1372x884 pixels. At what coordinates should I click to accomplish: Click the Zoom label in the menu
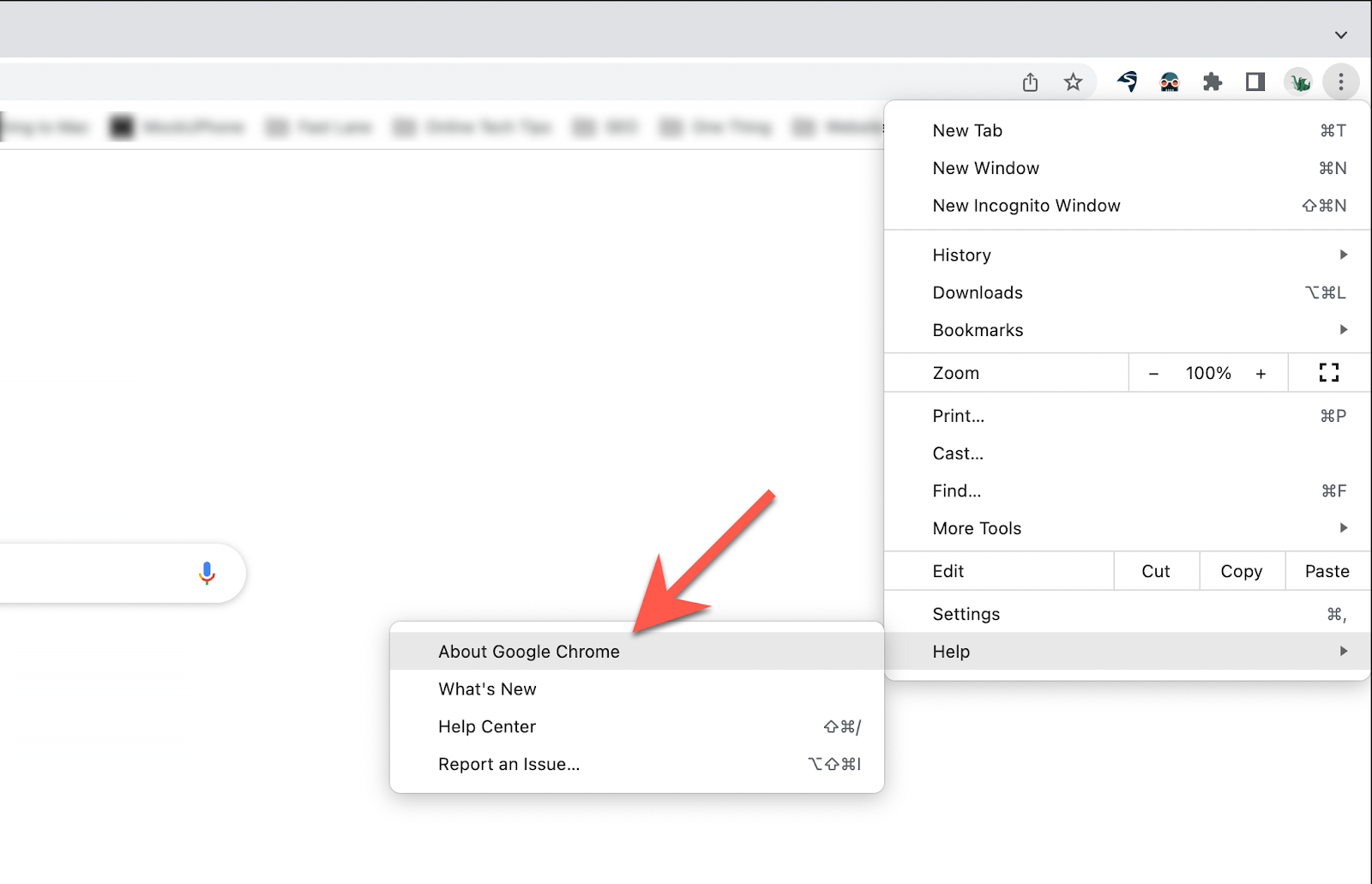(956, 374)
